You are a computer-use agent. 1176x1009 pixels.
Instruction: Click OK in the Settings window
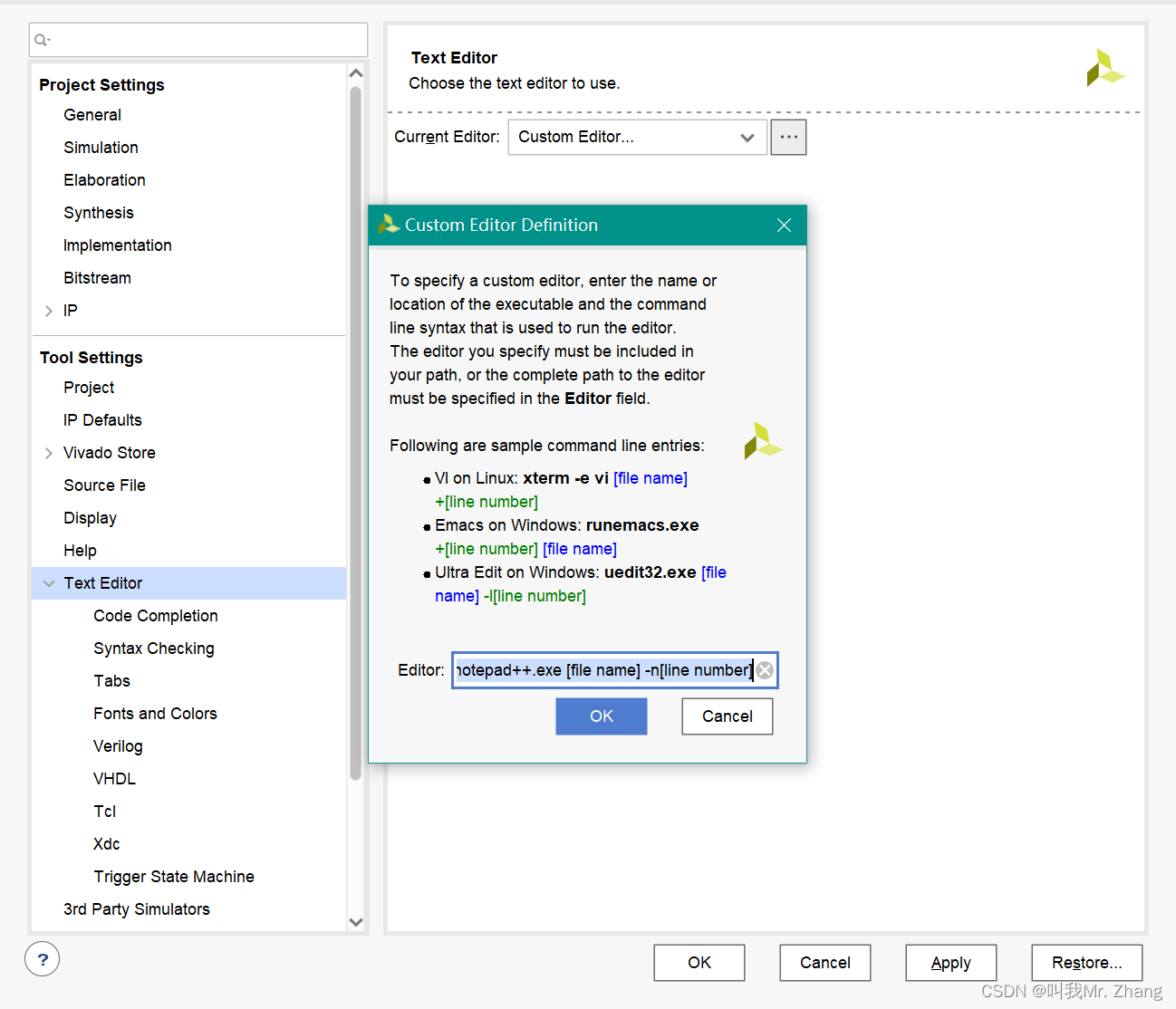[699, 963]
